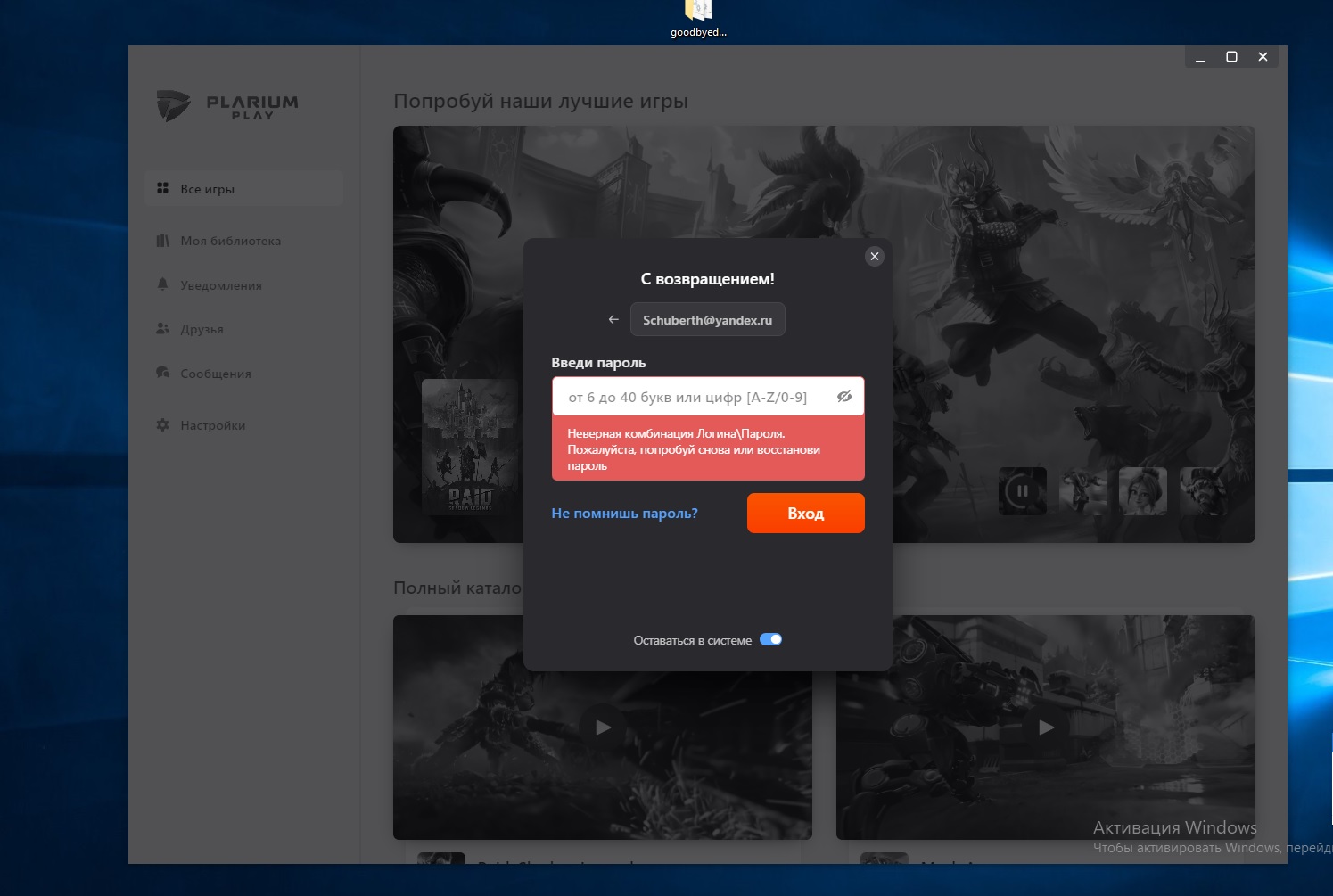
Task: Minimize the Plarium Play window
Action: tap(1201, 57)
